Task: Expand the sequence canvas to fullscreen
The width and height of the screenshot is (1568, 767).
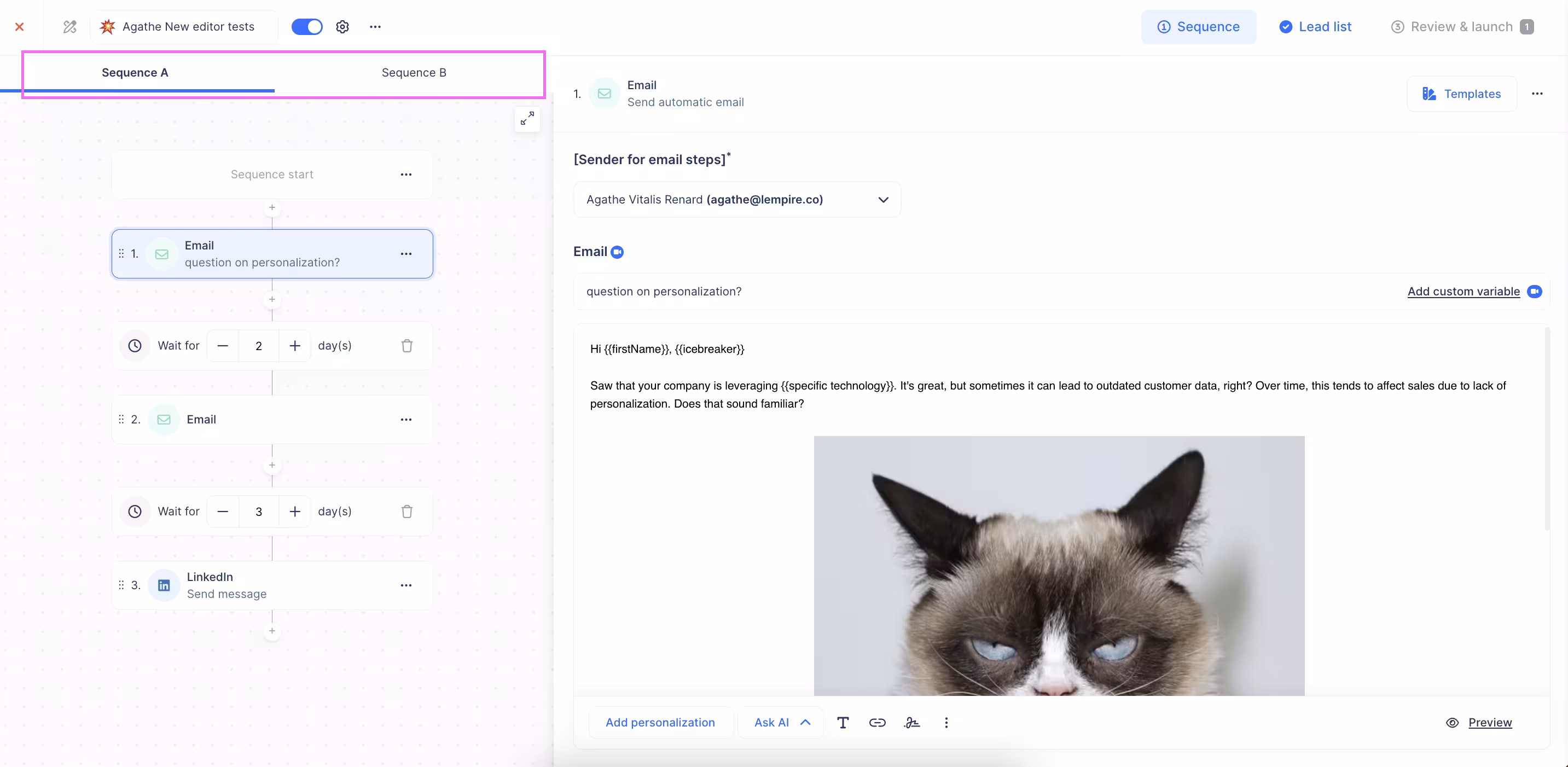Action: pos(527,118)
